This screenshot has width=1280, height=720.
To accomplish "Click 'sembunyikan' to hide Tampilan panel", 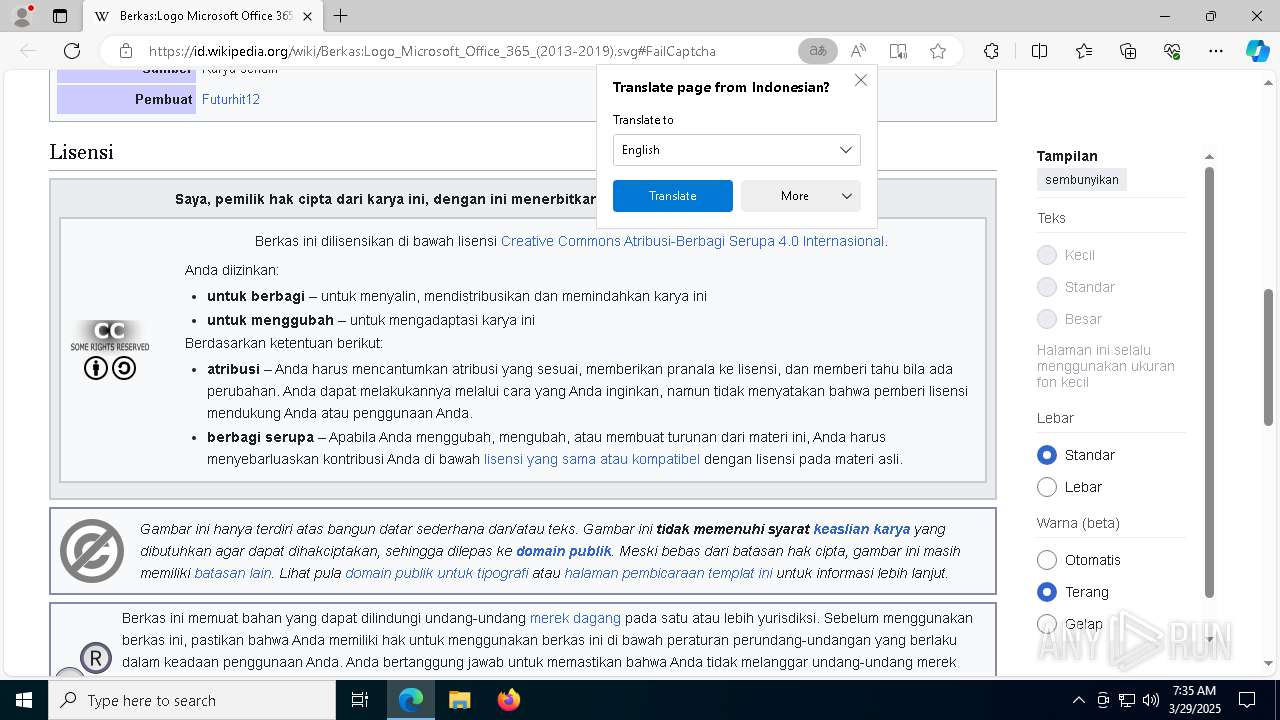I will point(1082,180).
